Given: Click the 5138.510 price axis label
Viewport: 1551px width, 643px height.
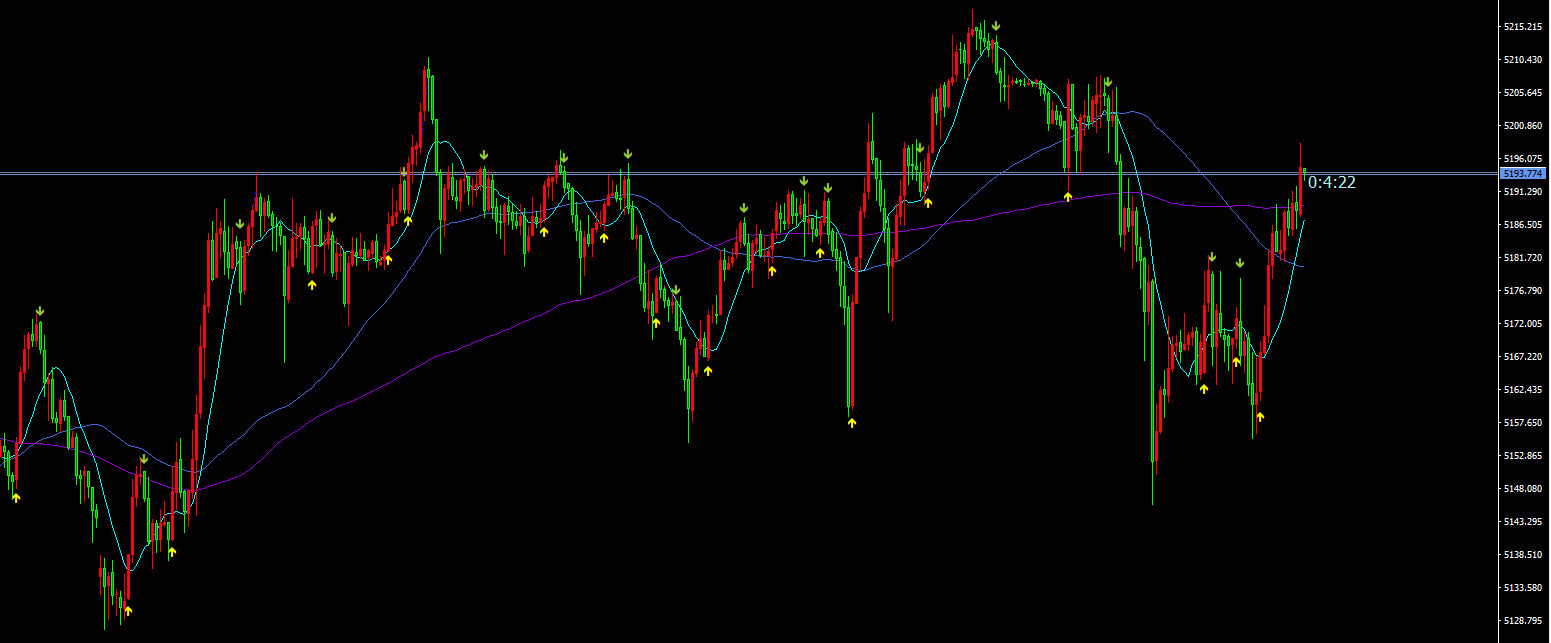Looking at the screenshot, I should tap(1522, 555).
